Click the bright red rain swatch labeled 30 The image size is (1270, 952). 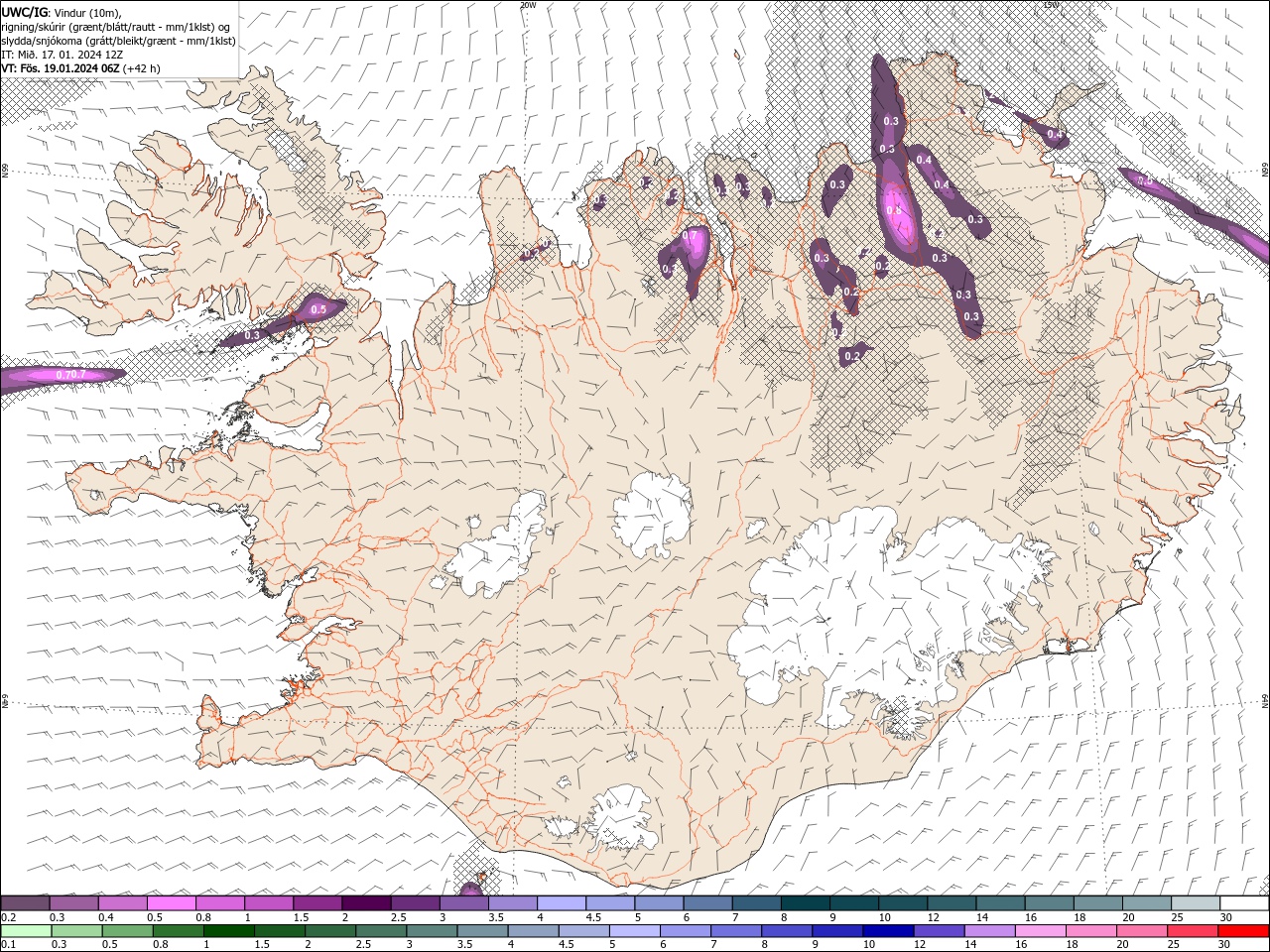[1244, 931]
